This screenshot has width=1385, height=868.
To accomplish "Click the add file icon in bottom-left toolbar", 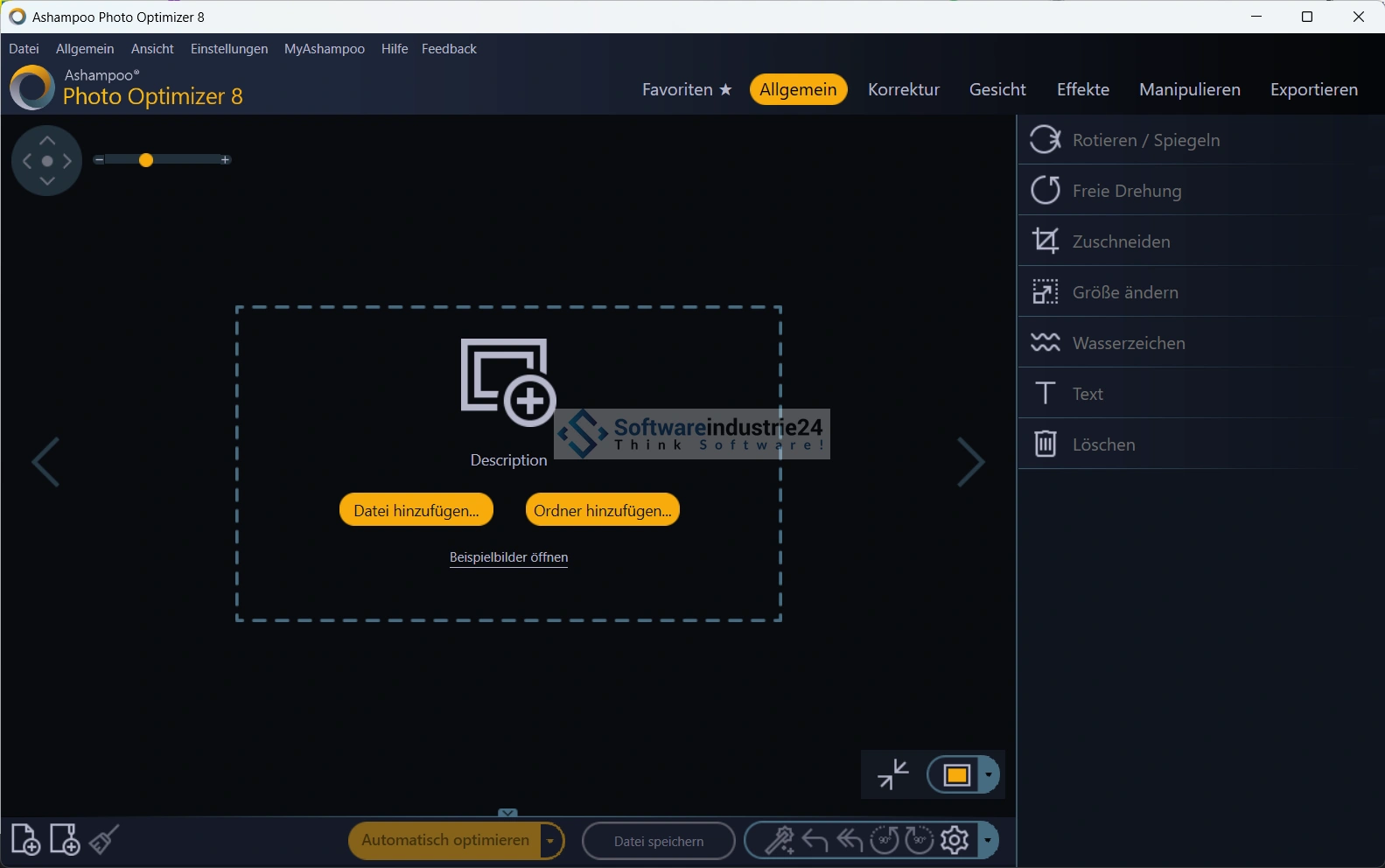I will click(x=25, y=840).
